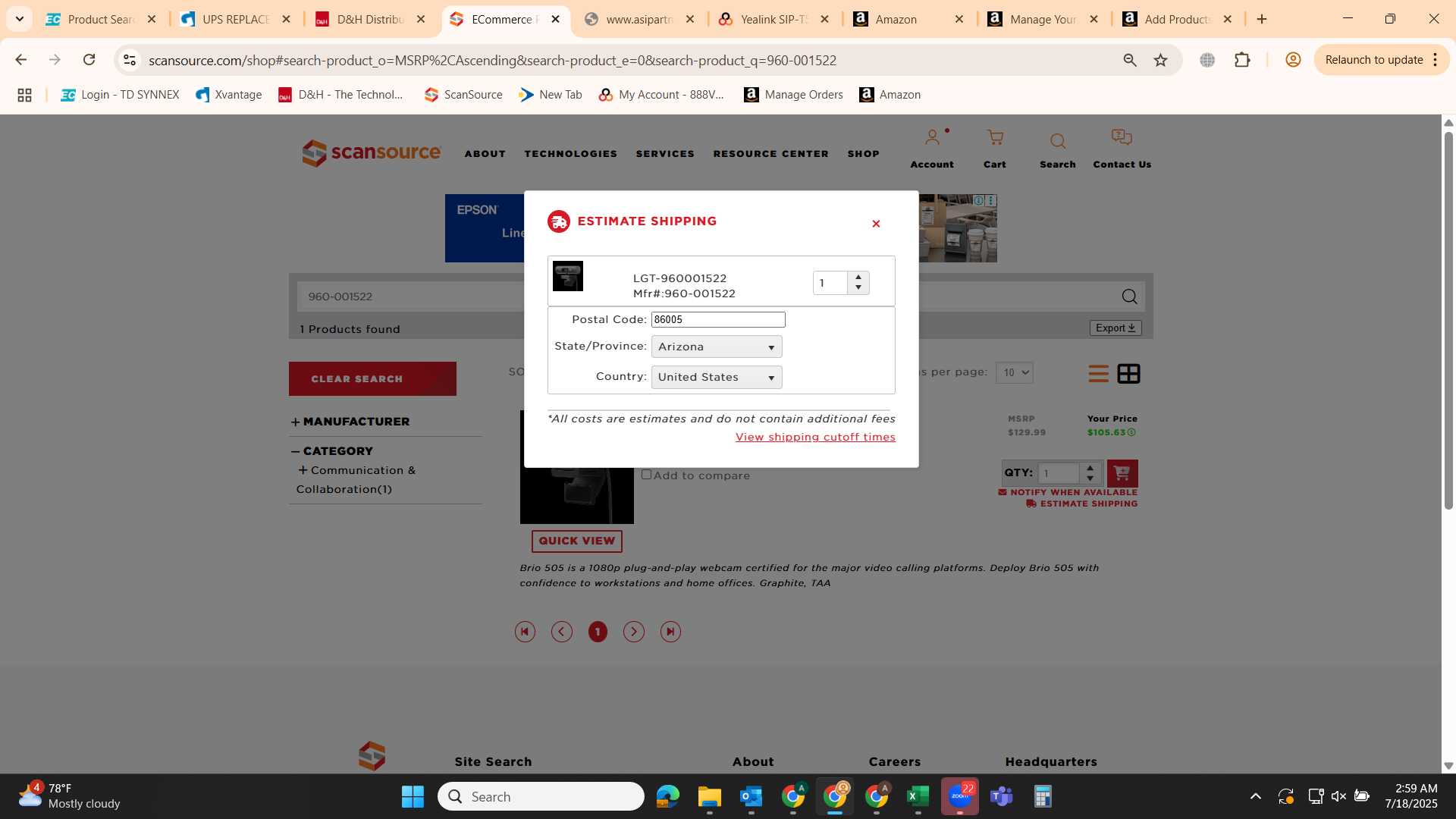Open the tab search dropdown
The width and height of the screenshot is (1456, 819).
[x=20, y=20]
